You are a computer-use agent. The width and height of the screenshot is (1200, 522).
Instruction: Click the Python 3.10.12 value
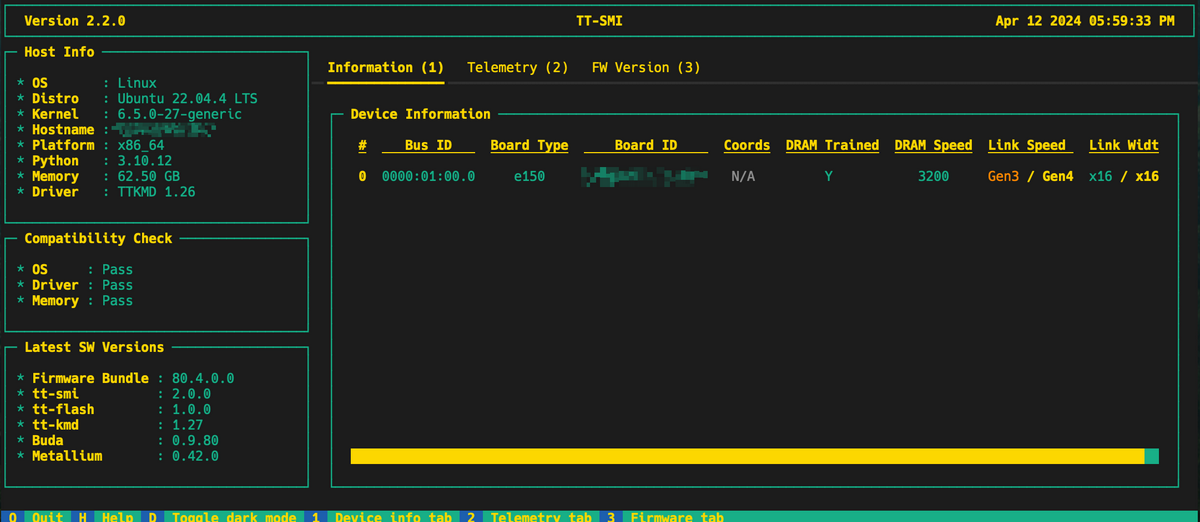145,160
